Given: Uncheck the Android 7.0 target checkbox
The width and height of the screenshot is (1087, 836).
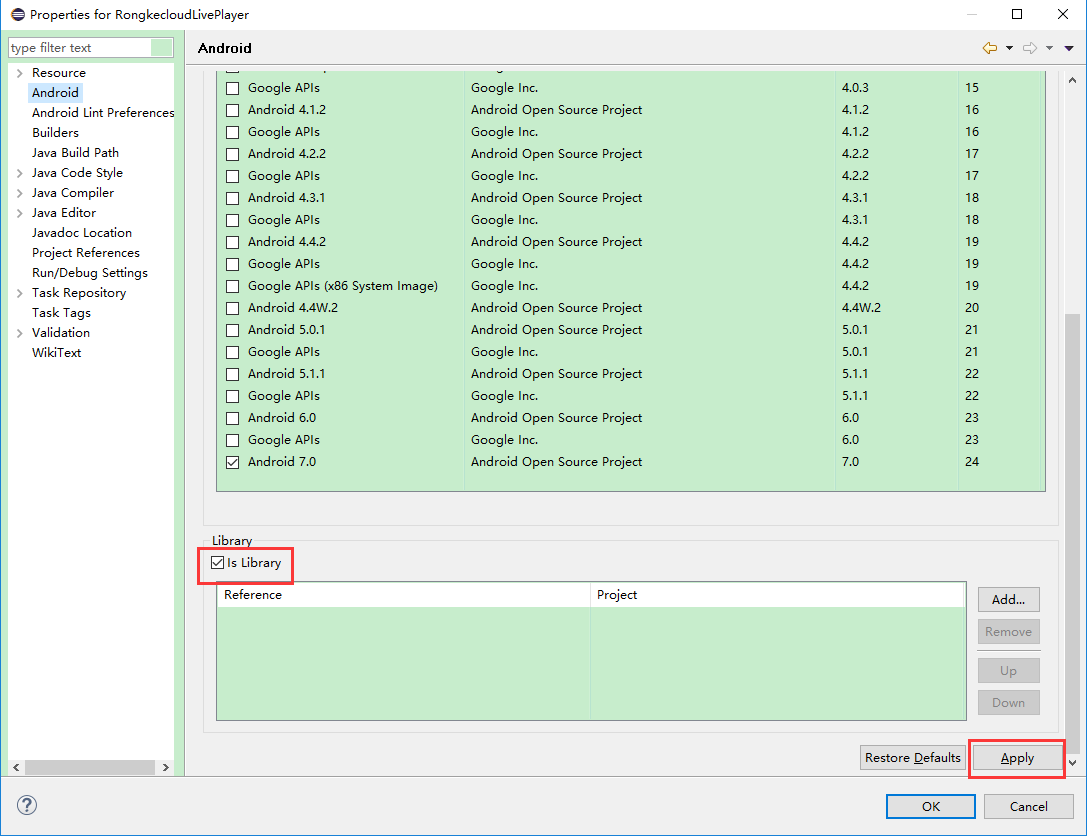Looking at the screenshot, I should click(233, 462).
